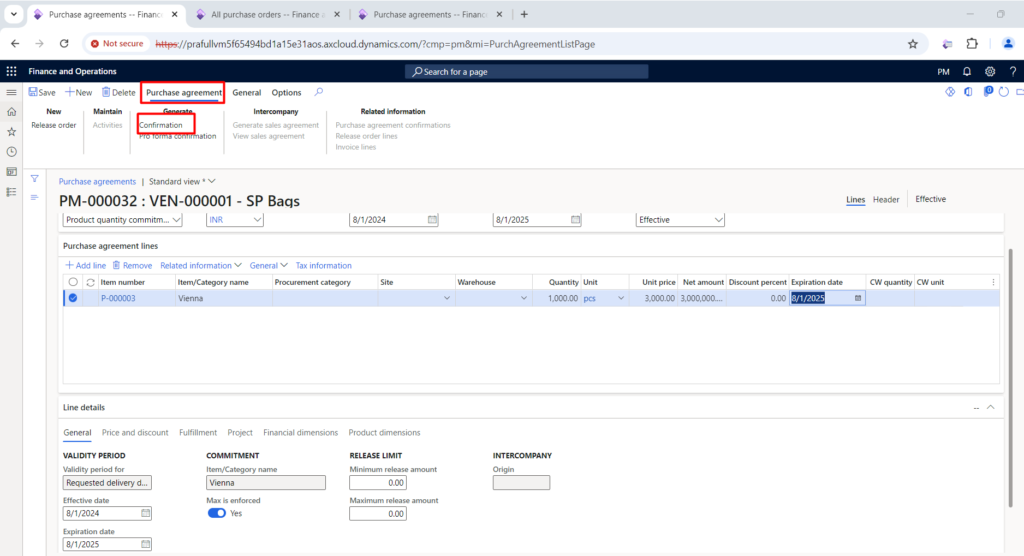Open Favorites star in left sidebar
The image size is (1024, 556).
tap(11, 132)
